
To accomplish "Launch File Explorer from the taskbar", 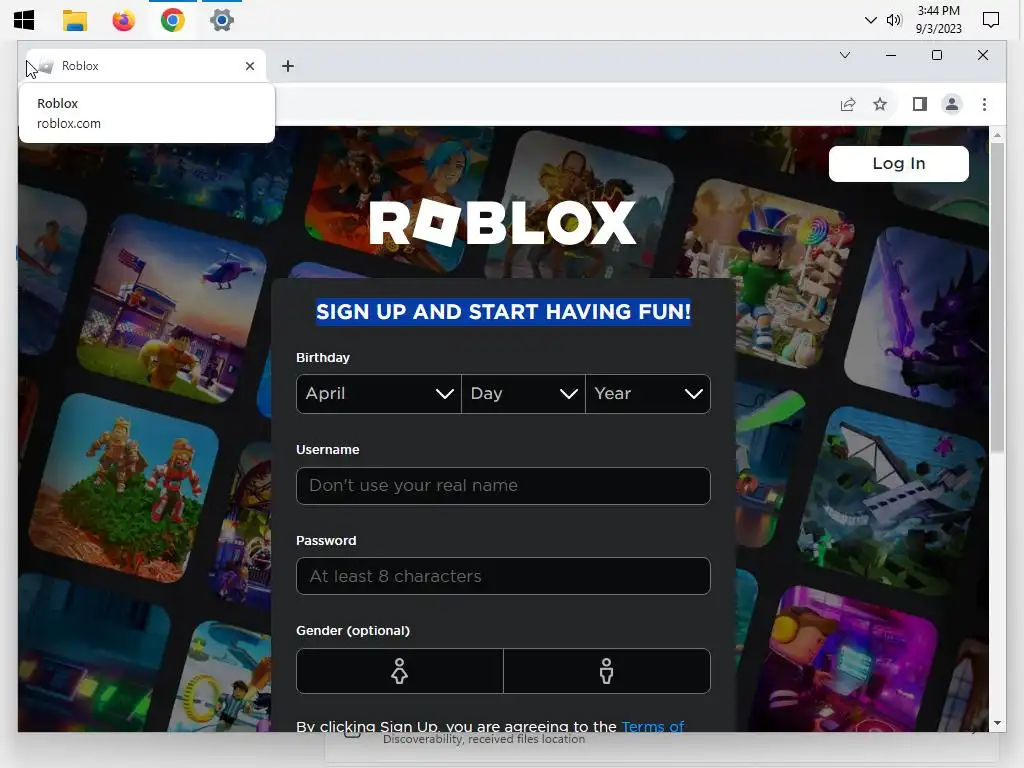I will point(74,20).
